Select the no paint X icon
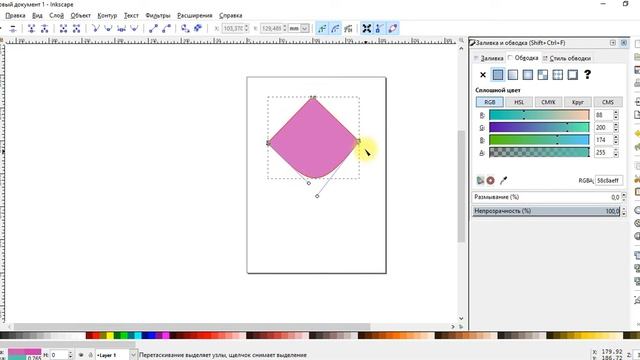This screenshot has height=360, width=640. coord(483,75)
